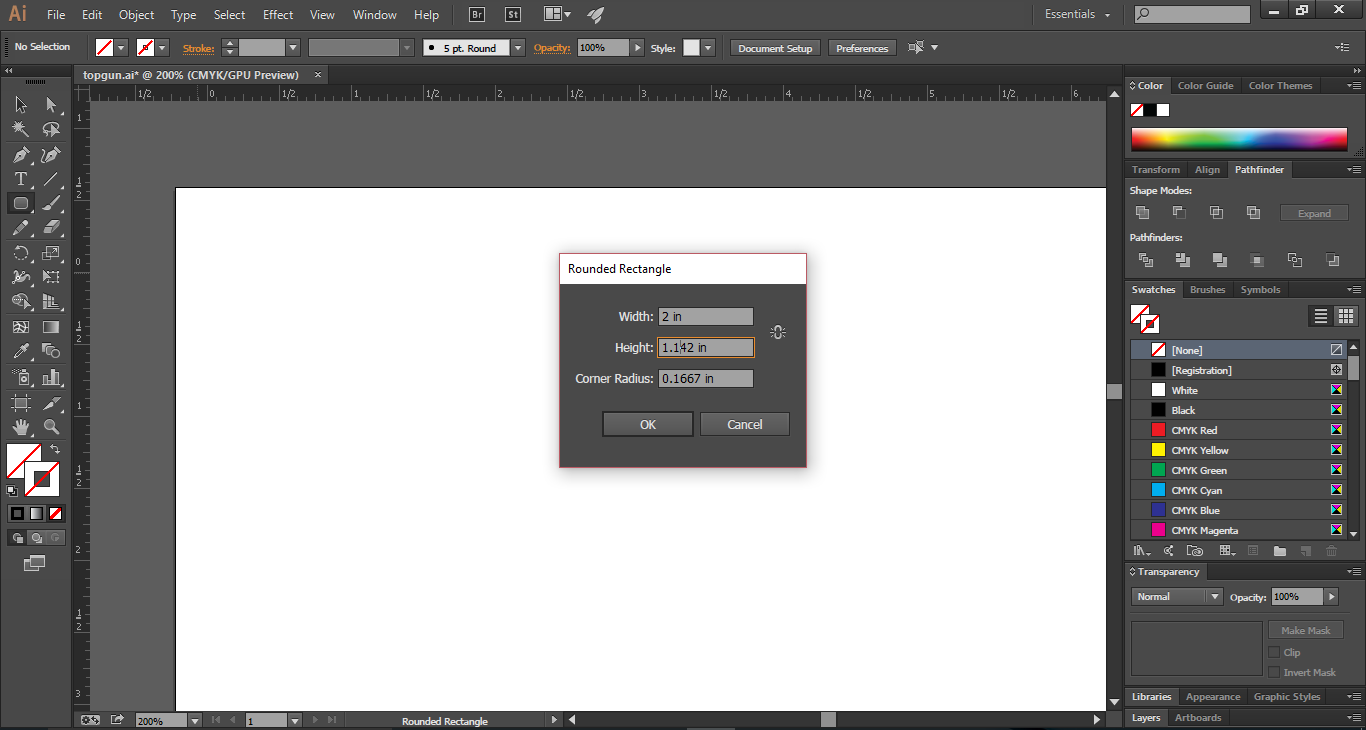
Task: Open the Essentials workspace switcher
Action: [x=1078, y=14]
